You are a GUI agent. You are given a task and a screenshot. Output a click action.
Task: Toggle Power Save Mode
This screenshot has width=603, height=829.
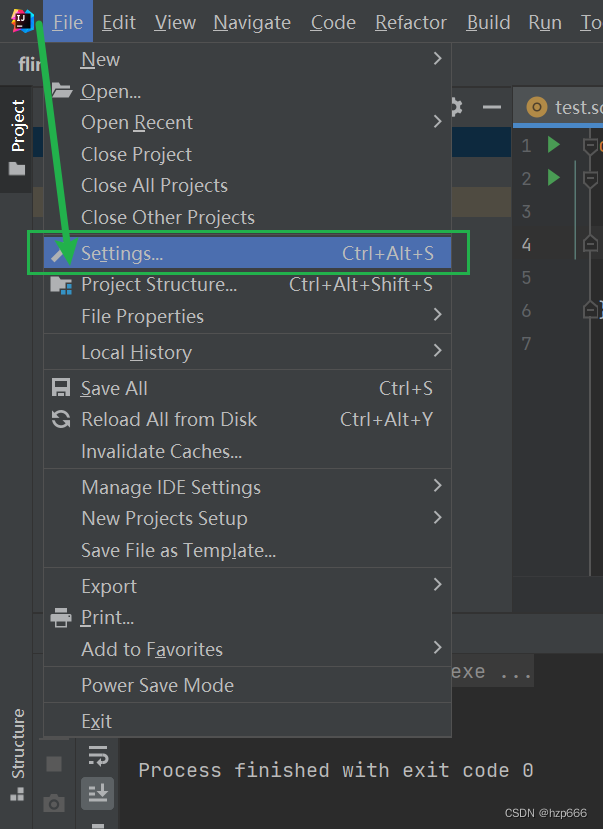159,686
